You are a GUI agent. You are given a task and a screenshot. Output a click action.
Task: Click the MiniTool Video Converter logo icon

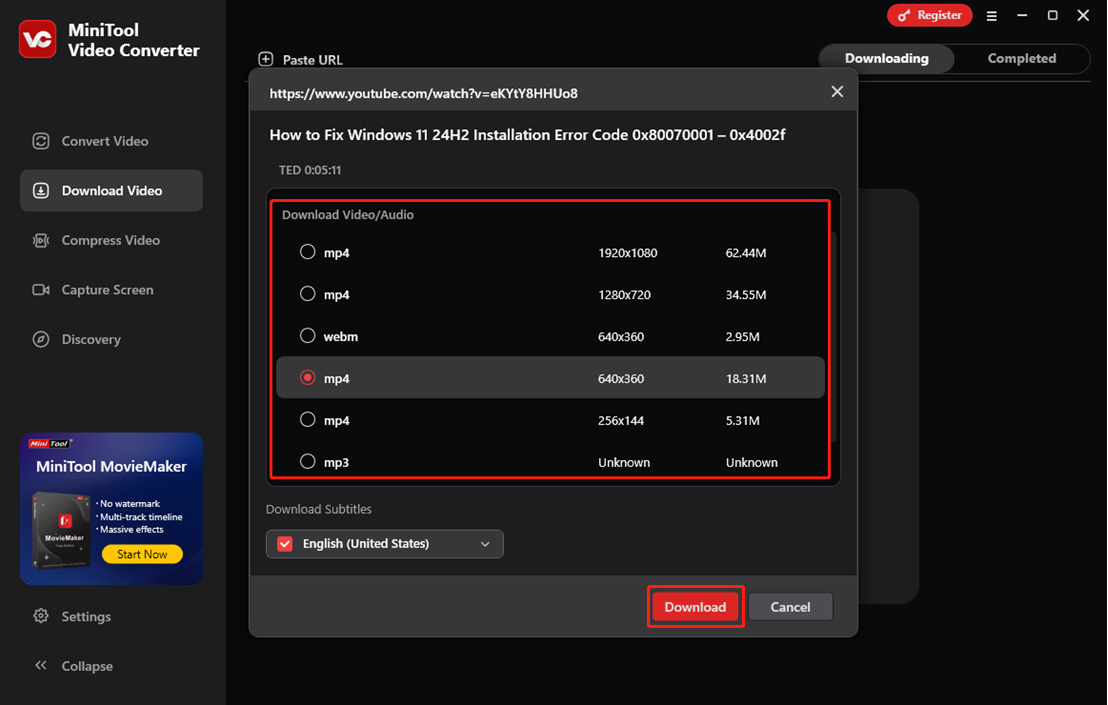click(x=37, y=39)
